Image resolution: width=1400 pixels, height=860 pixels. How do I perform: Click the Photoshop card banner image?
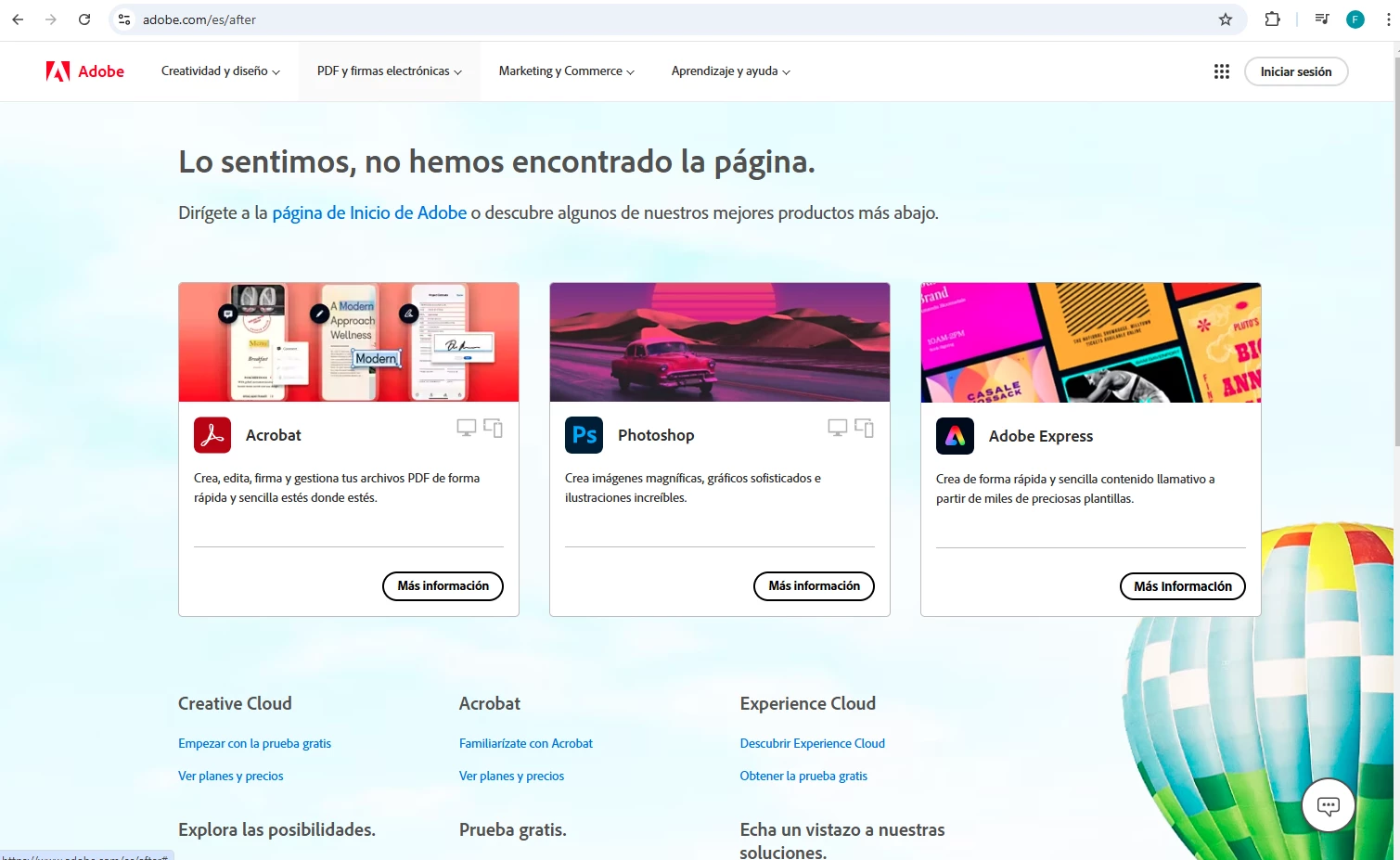(720, 342)
